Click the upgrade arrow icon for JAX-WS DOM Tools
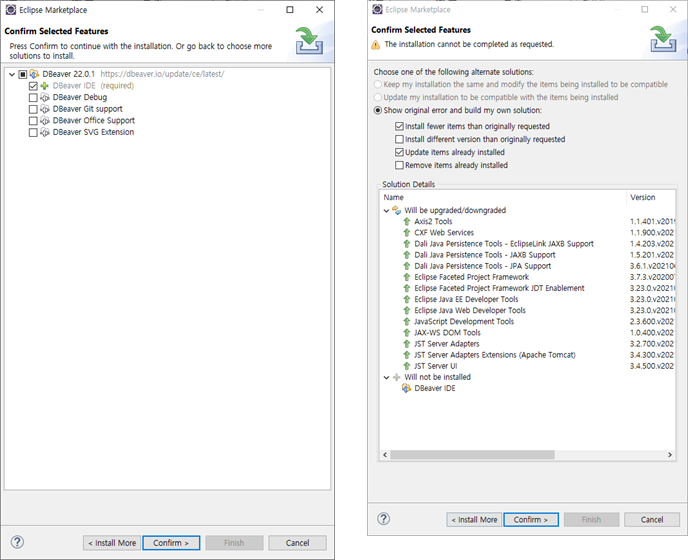Screen dimensions: 688x560 pos(407,333)
